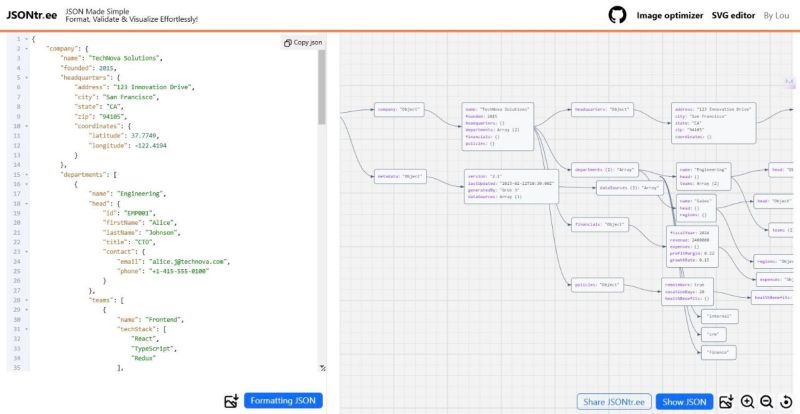Select the "crm" graph node

pos(714,335)
